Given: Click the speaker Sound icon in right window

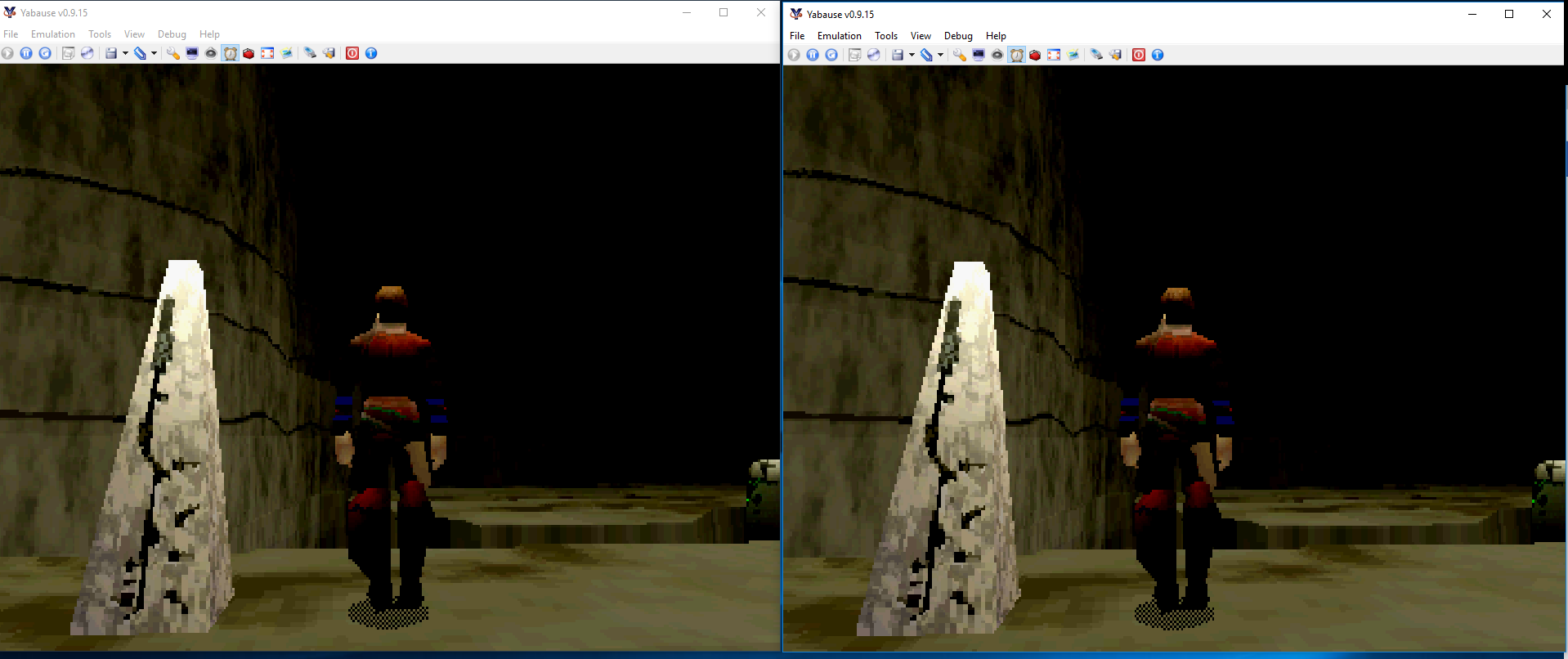Looking at the screenshot, I should pos(997,55).
